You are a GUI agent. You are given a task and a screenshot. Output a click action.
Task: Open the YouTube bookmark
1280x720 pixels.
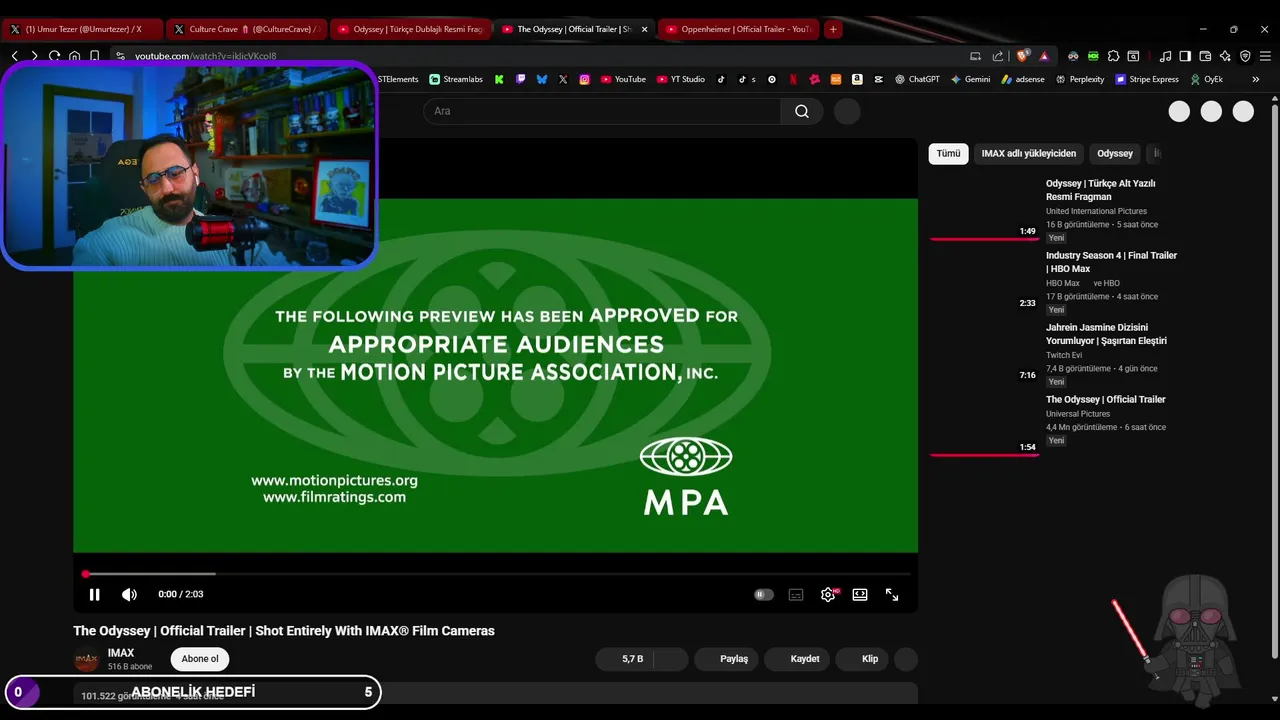click(x=623, y=79)
